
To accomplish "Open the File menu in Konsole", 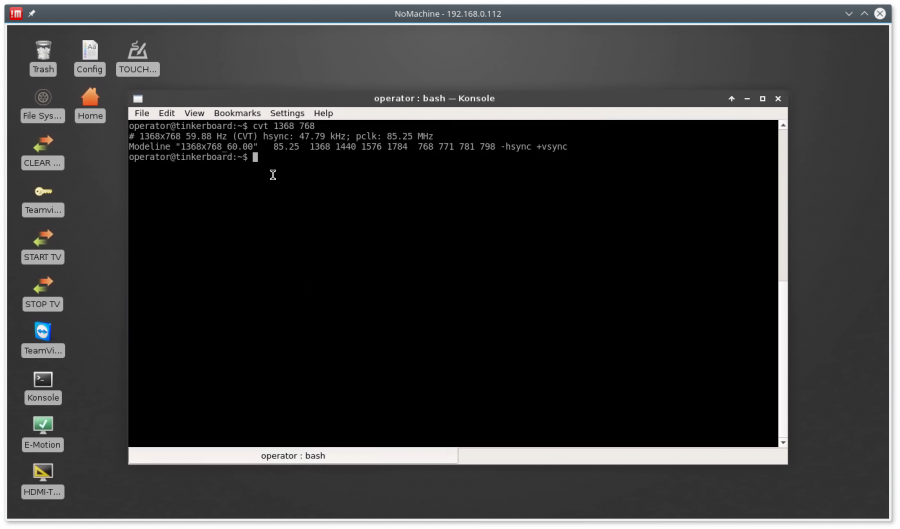I will 142,114.
